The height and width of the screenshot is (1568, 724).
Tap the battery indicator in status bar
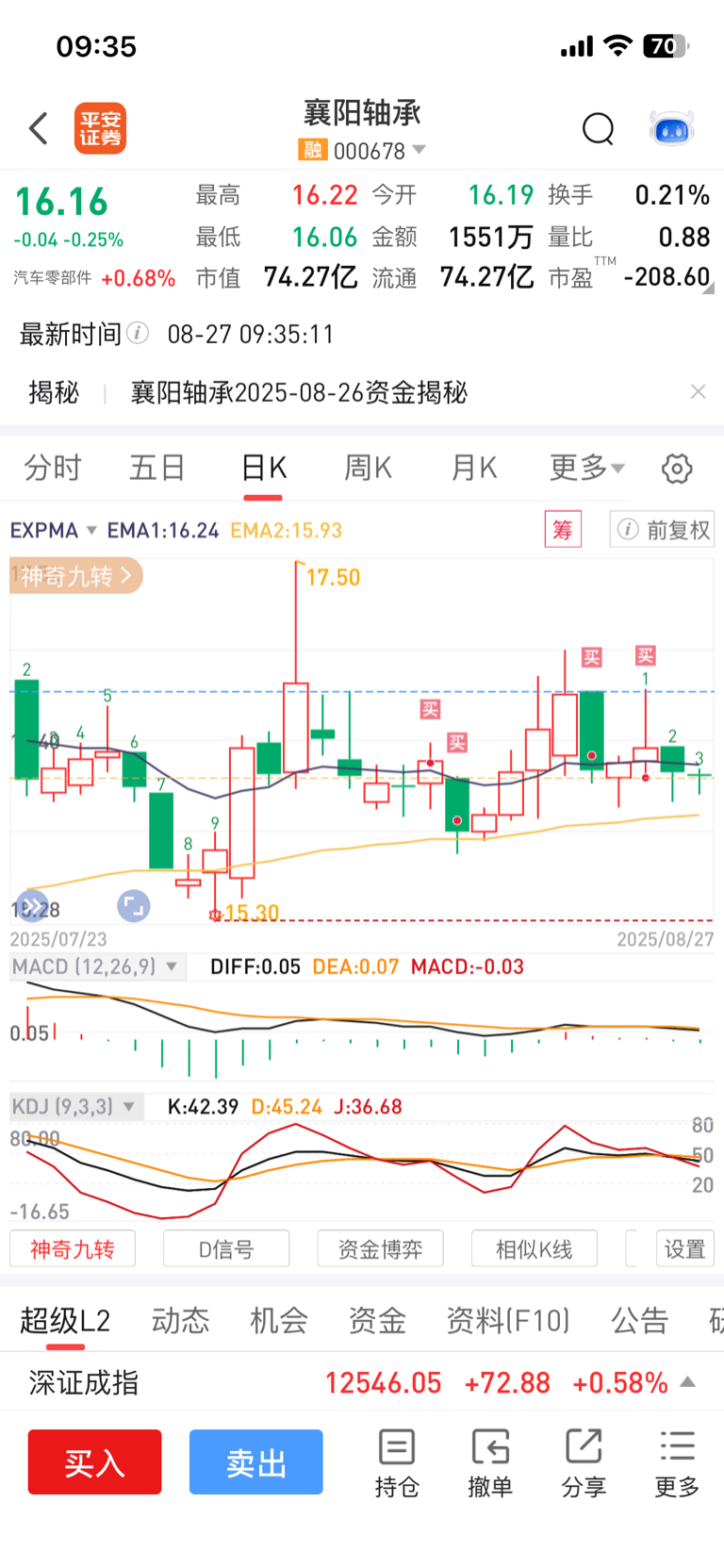[666, 45]
